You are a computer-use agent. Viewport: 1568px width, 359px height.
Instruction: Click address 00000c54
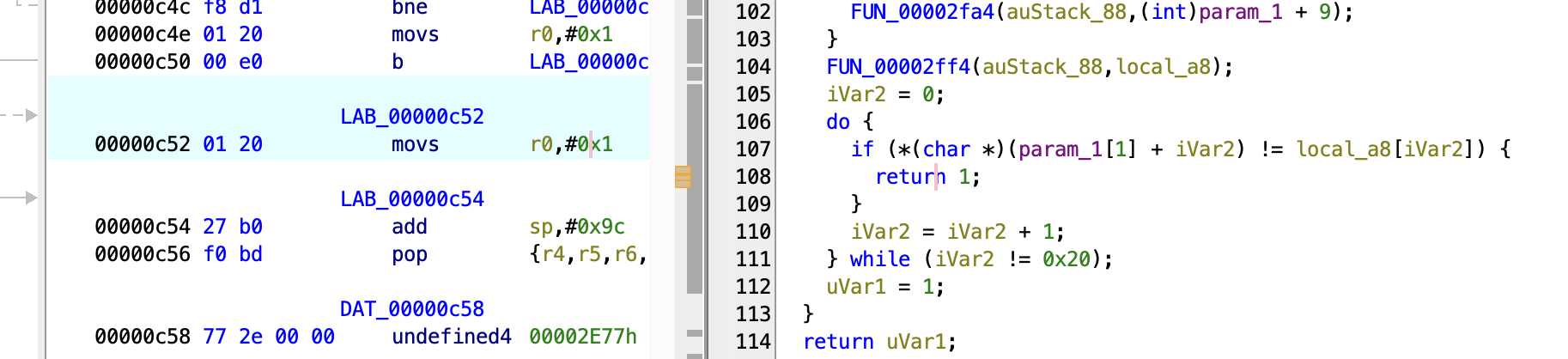pyautogui.click(x=143, y=227)
